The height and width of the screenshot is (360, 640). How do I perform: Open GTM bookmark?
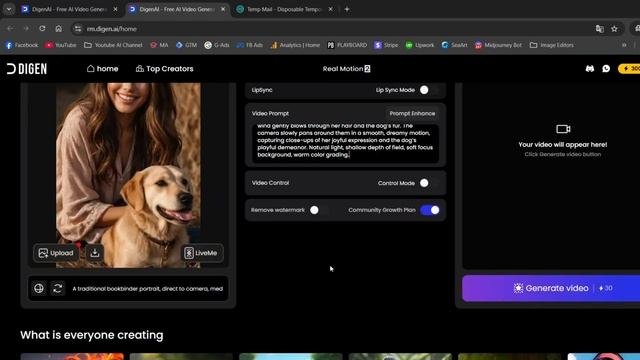tap(186, 45)
